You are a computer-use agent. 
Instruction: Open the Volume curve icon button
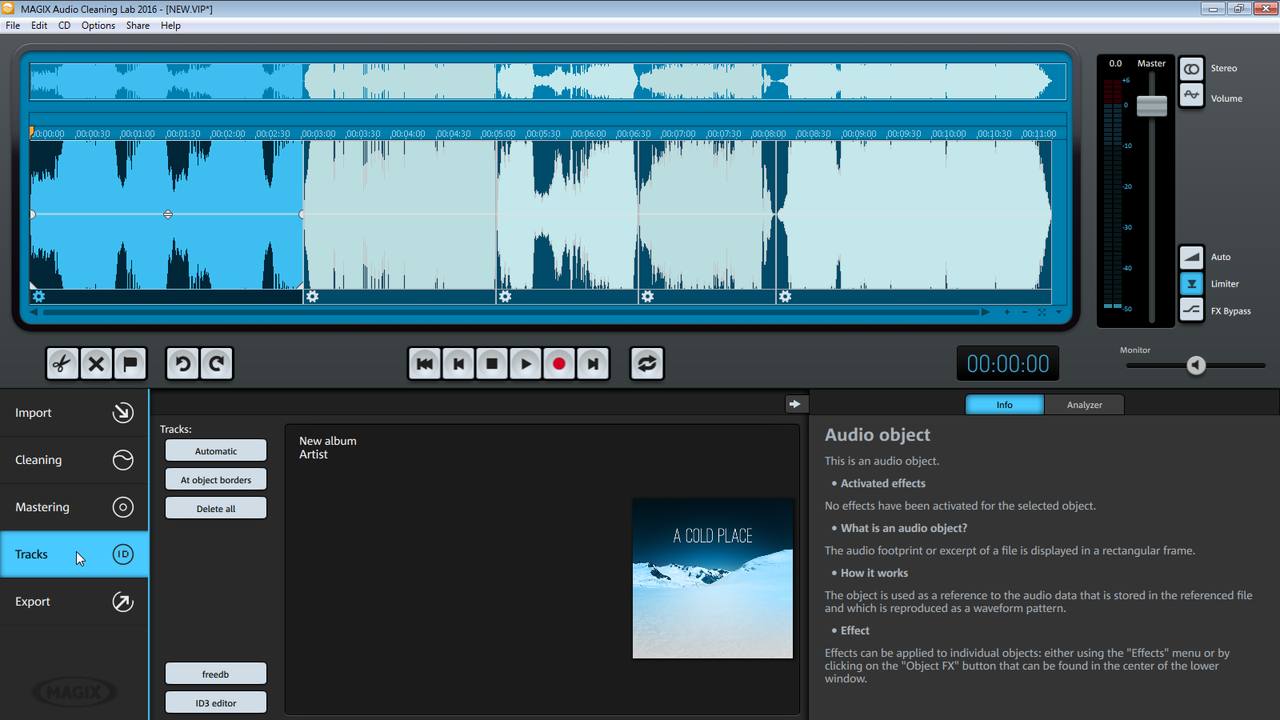coord(1191,95)
